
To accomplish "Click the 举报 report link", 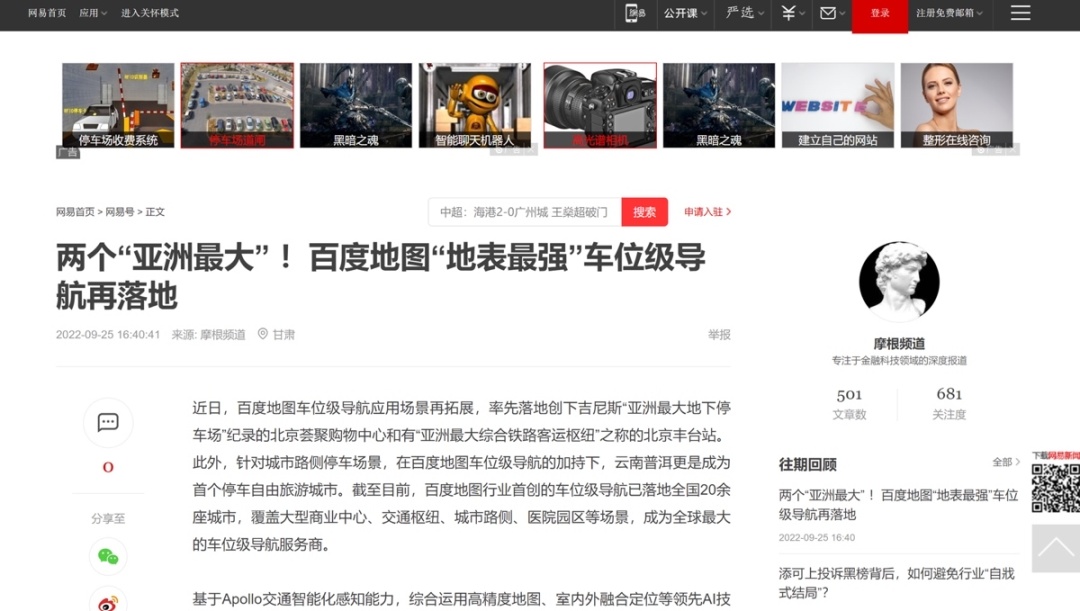I will (719, 335).
